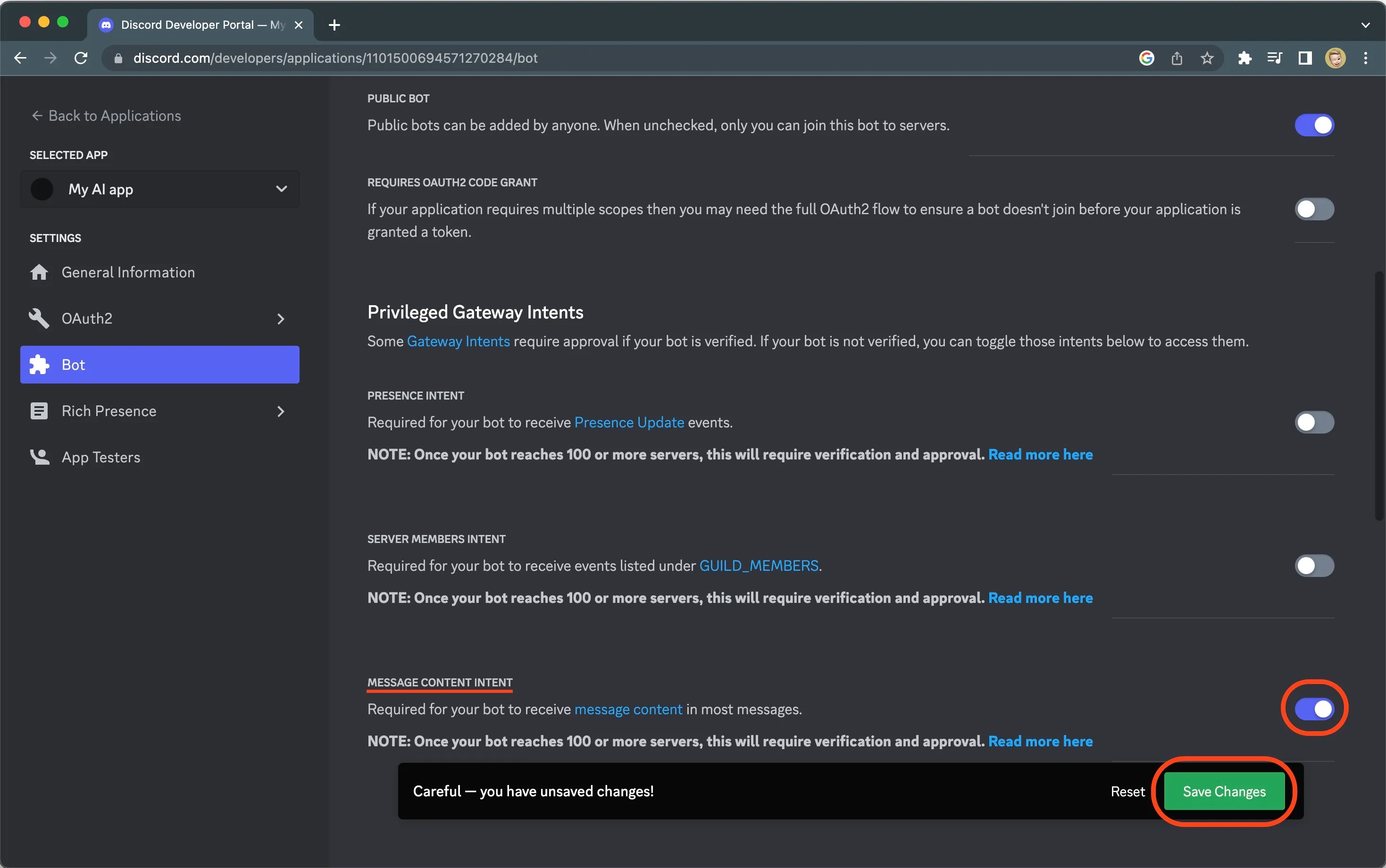Click the OAuth2 wrench icon
Viewport: 1386px width, 868px height.
(x=39, y=318)
